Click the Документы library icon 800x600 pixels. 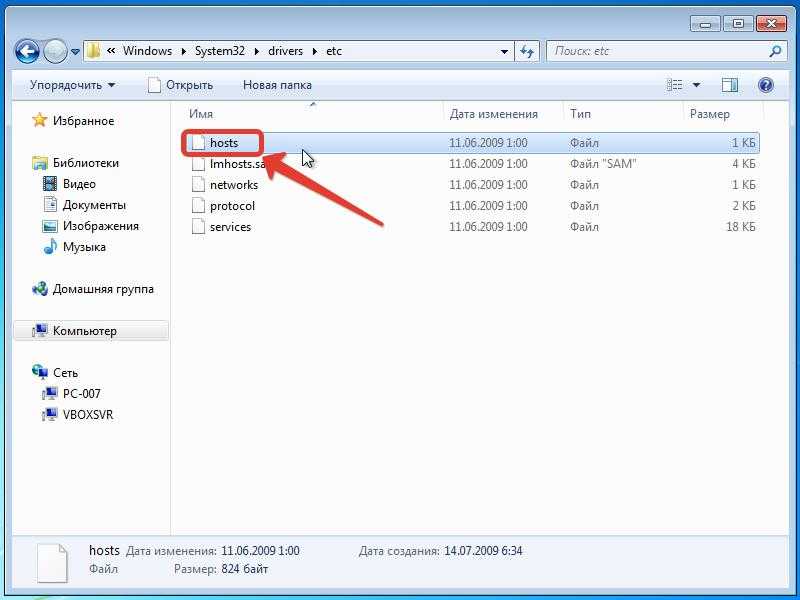pos(50,205)
